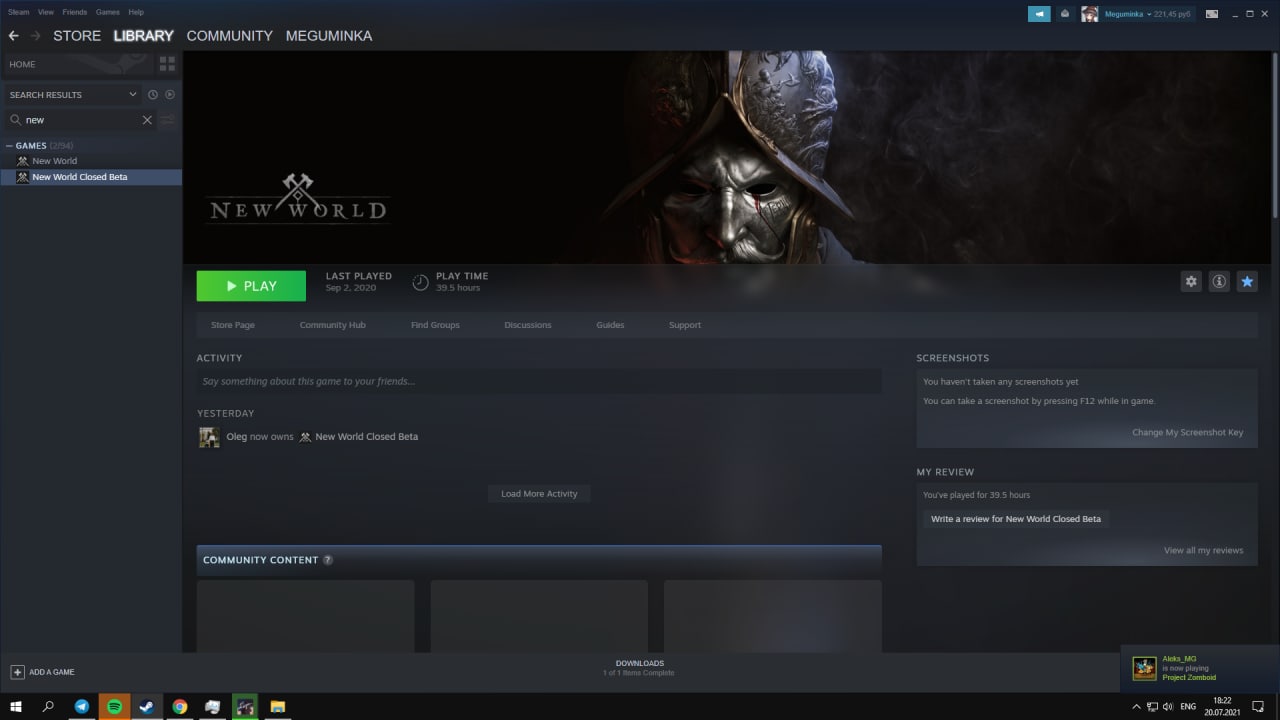Toggle favorite star for this game
This screenshot has width=1280, height=720.
1247,282
